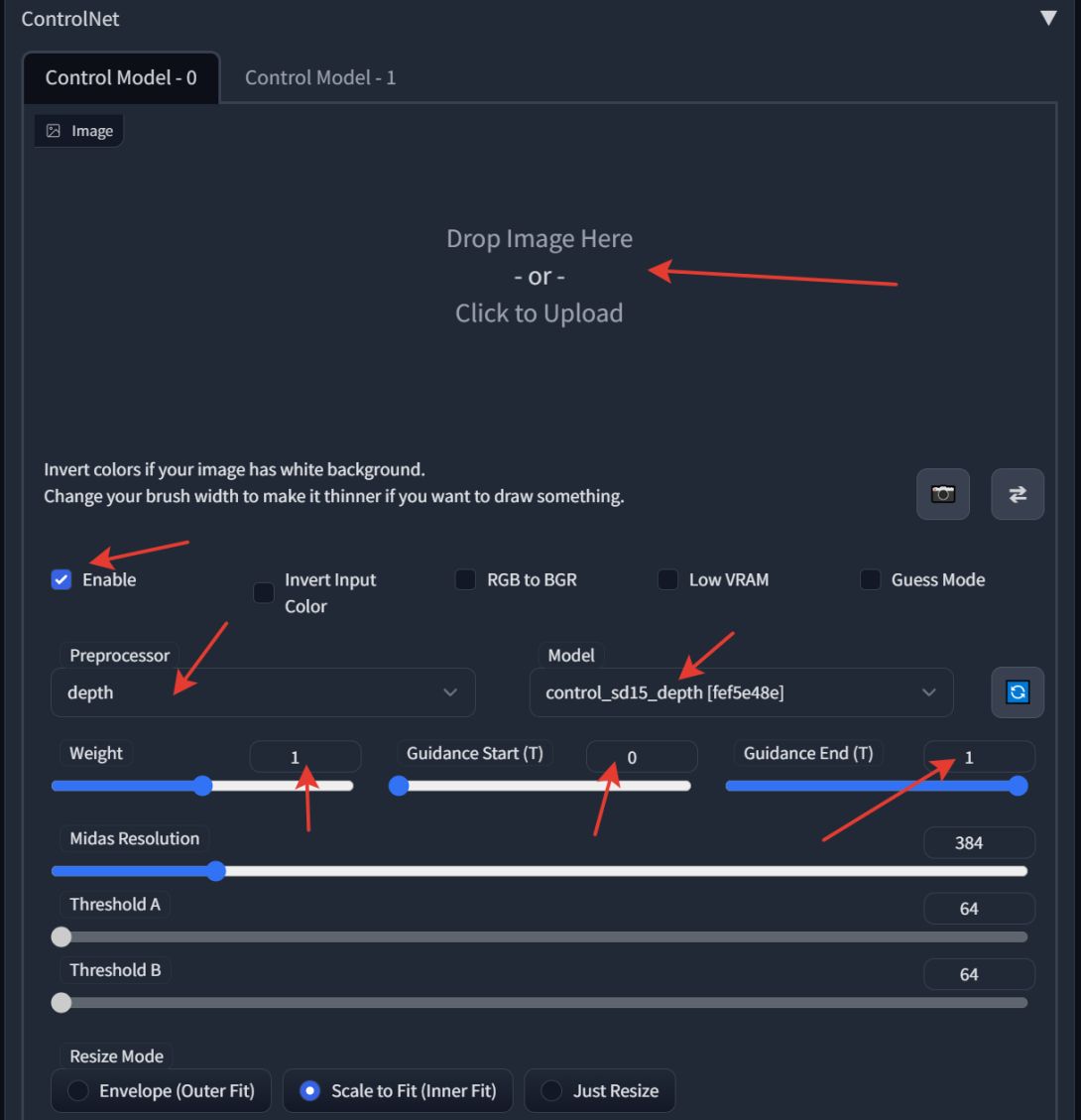Select the Image tool above the canvas
This screenshot has width=1081, height=1120.
tap(78, 130)
